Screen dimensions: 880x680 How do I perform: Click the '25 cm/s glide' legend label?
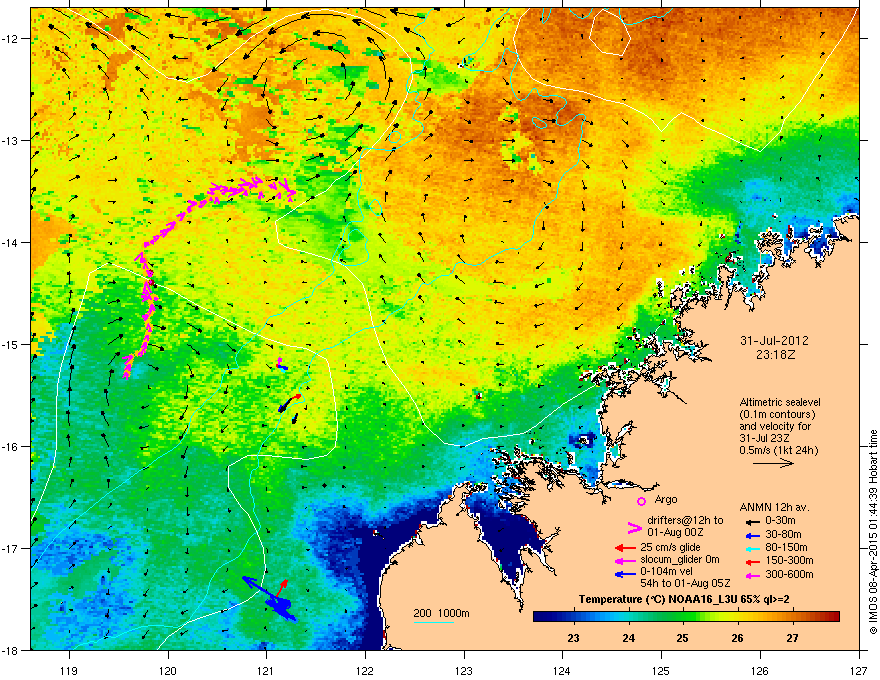pos(670,547)
